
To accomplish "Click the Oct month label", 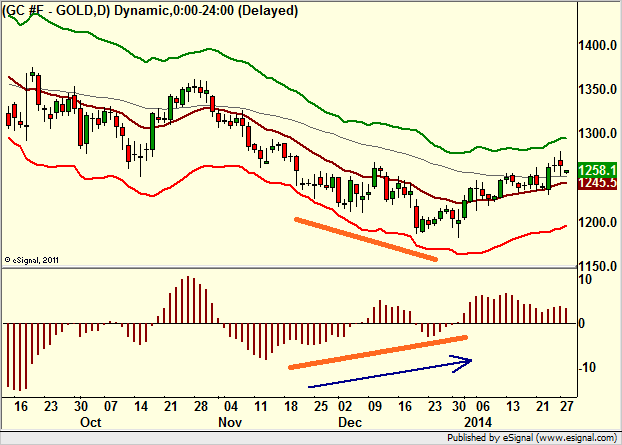I will 91,422.
